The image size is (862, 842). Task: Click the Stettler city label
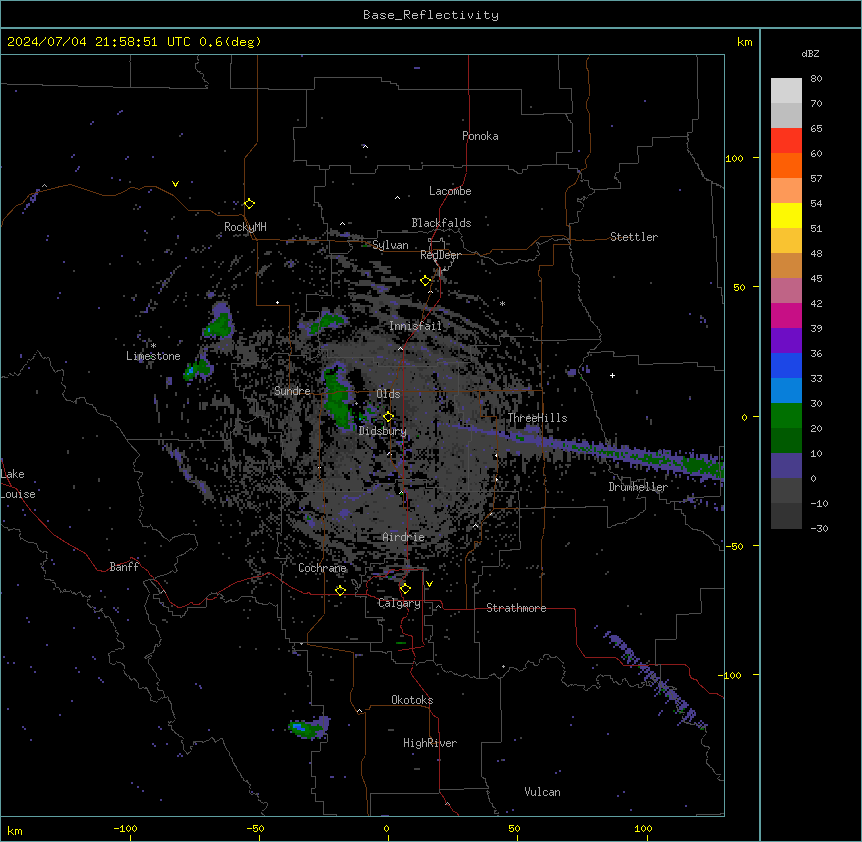[x=634, y=237]
